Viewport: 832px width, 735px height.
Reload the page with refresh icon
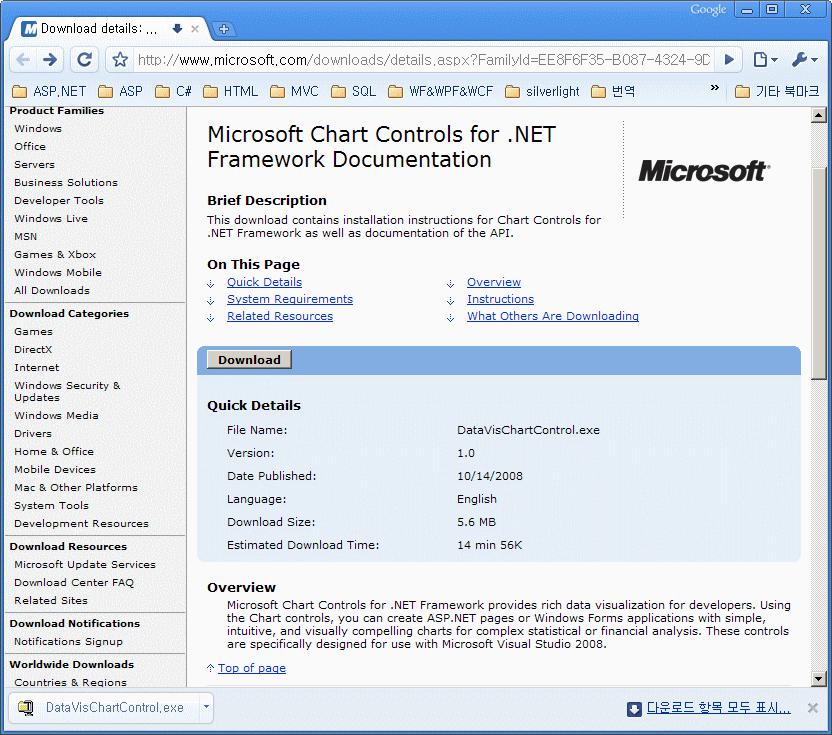[84, 60]
